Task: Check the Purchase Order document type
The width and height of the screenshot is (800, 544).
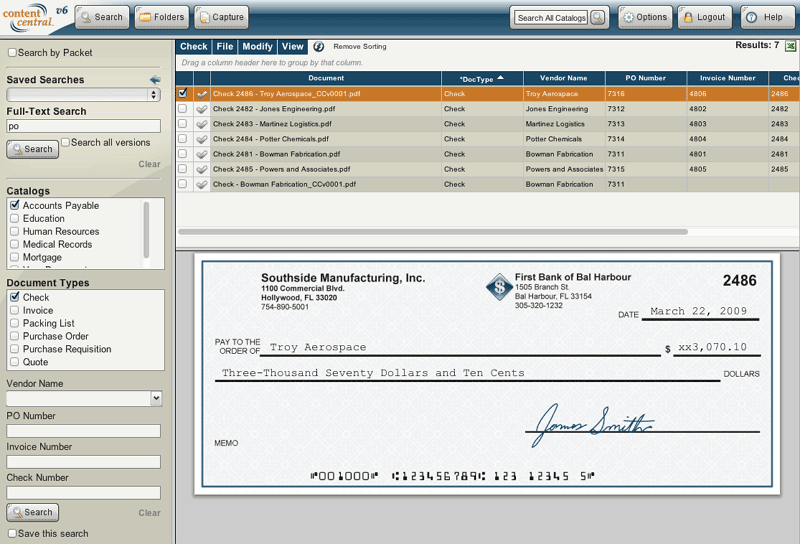Action: [14, 336]
